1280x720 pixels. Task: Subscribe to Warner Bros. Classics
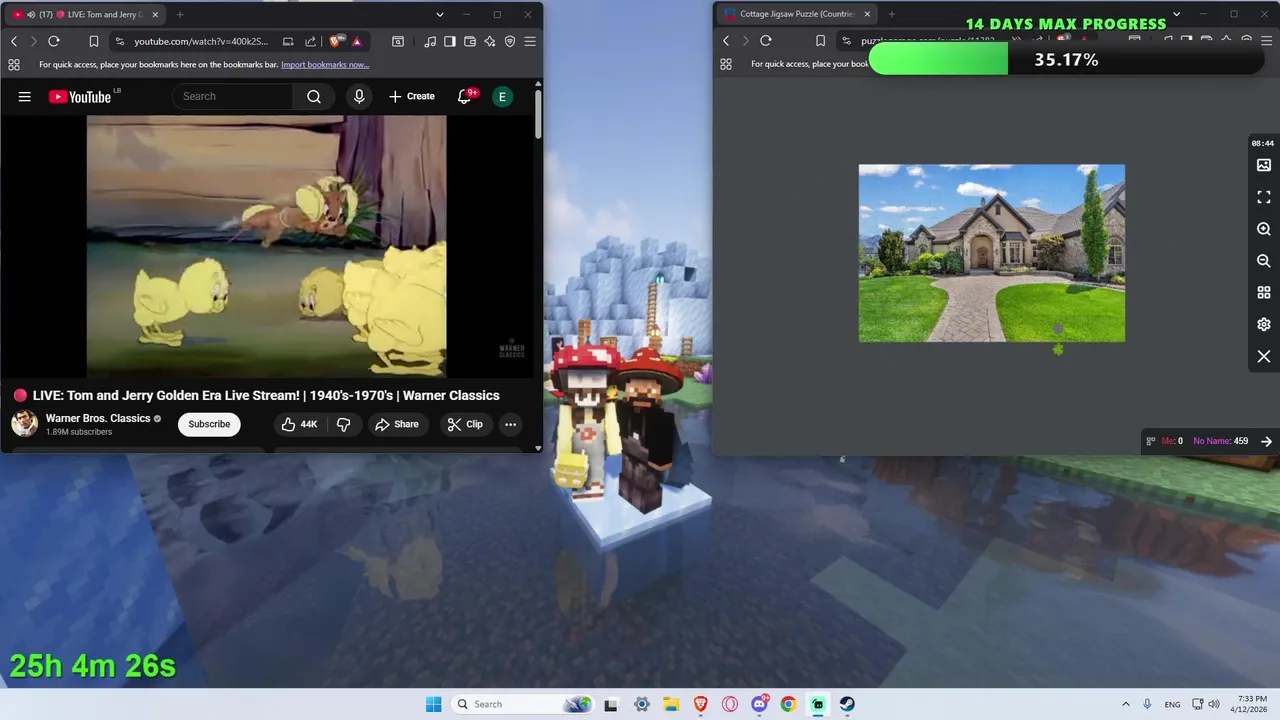click(209, 424)
